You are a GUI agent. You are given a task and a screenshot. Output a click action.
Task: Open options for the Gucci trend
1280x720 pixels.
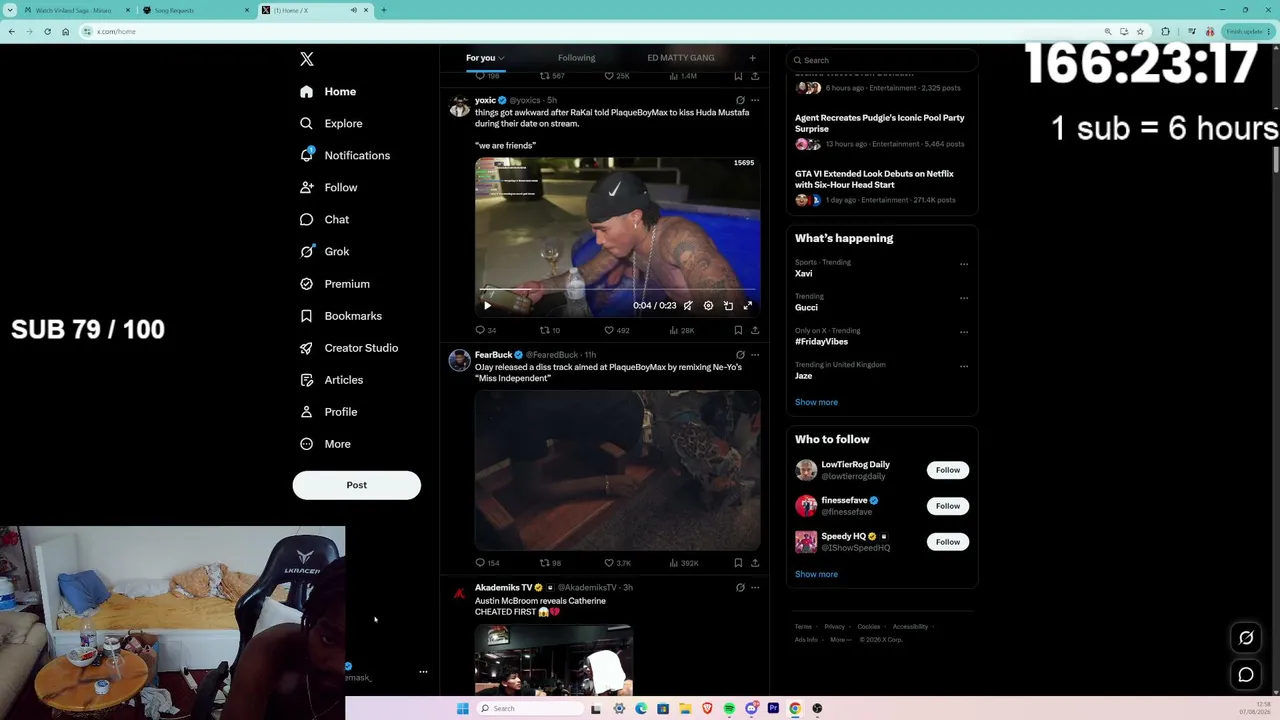(x=964, y=298)
